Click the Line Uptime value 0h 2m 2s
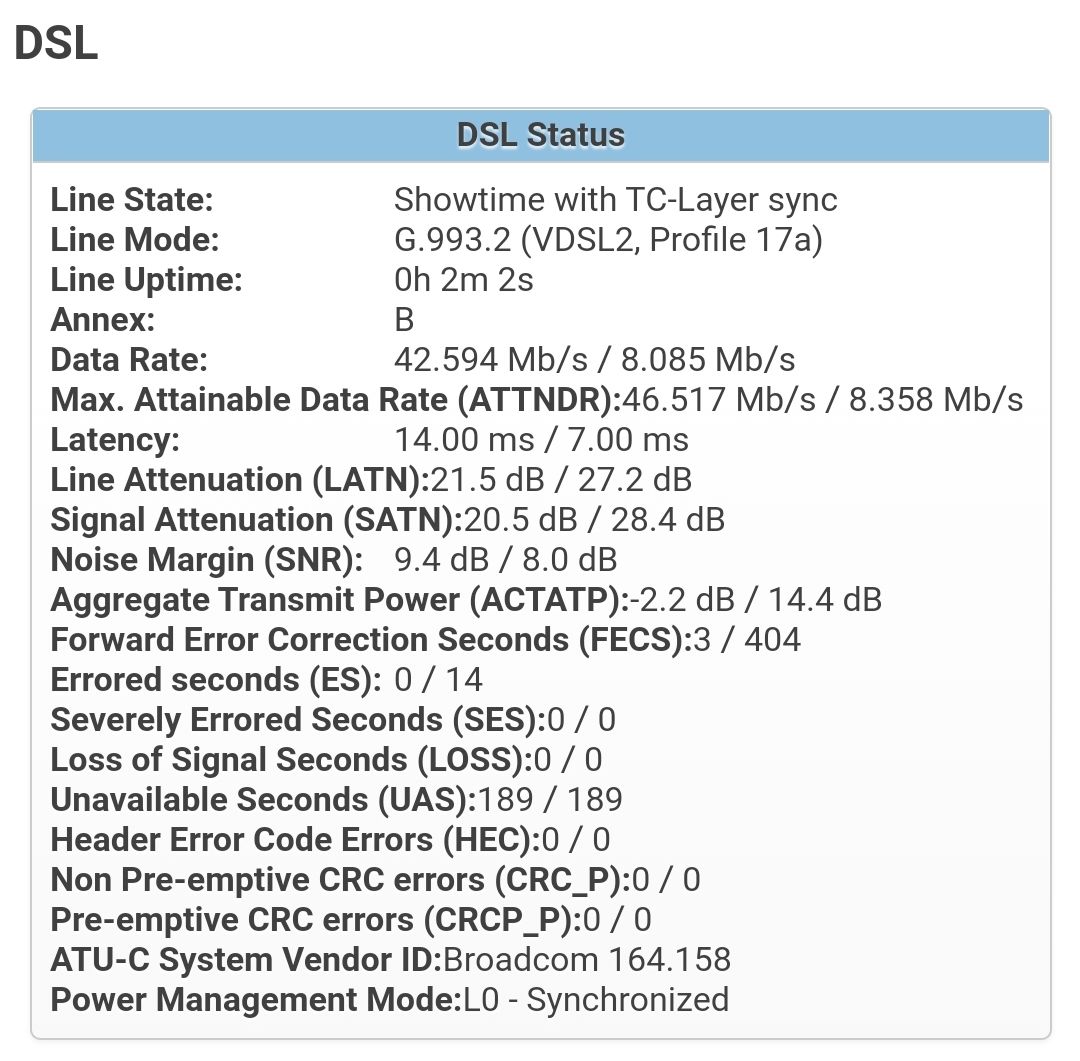 click(x=464, y=280)
